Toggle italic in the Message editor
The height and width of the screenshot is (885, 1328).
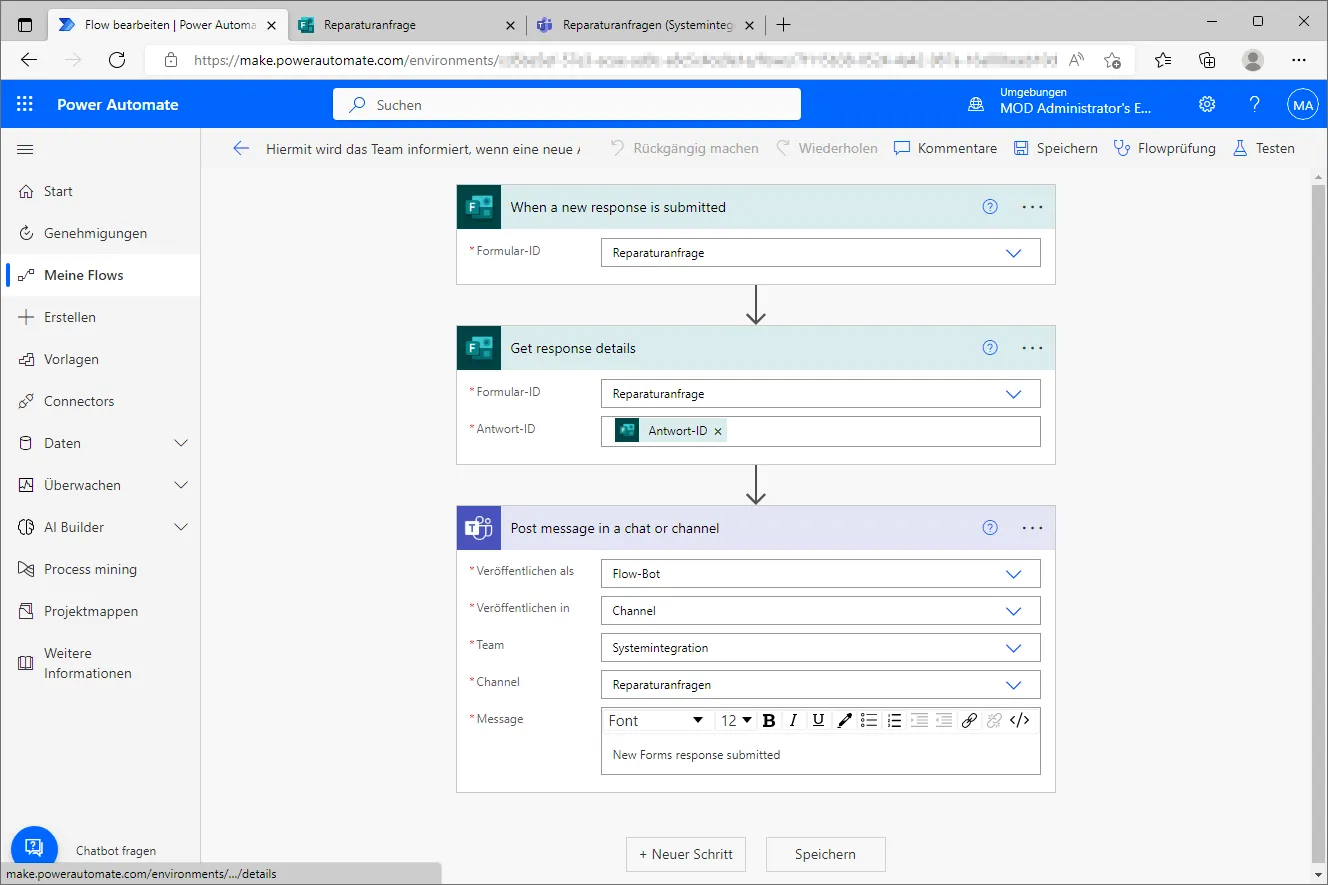click(794, 720)
